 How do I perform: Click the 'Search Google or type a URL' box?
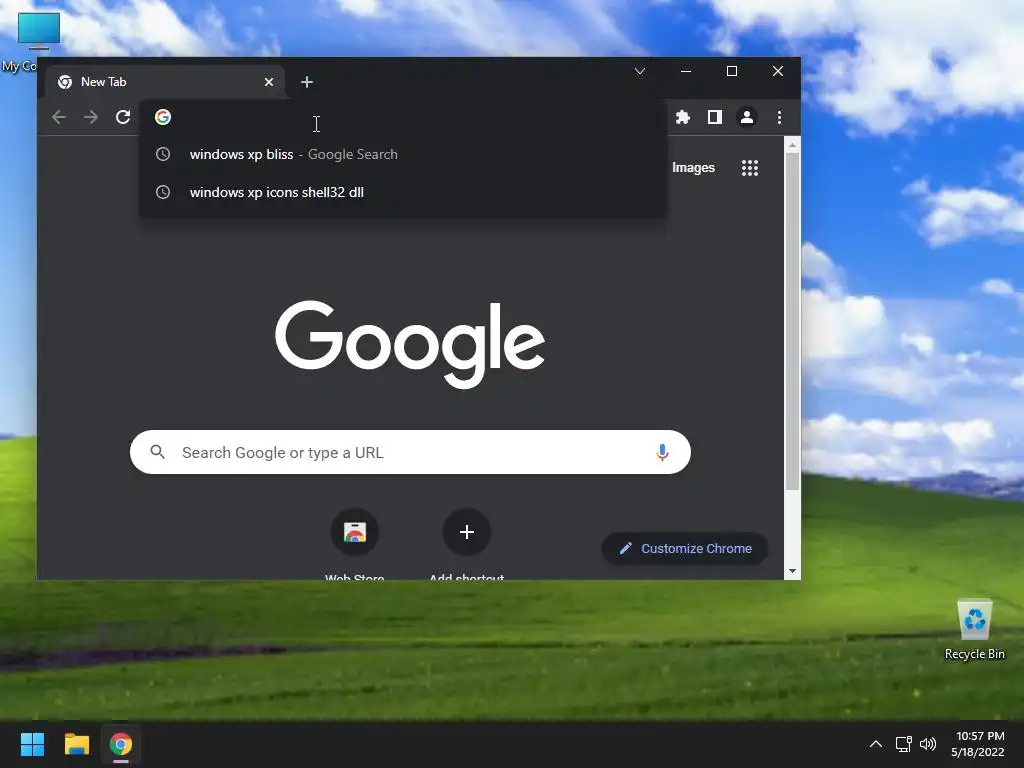click(410, 452)
